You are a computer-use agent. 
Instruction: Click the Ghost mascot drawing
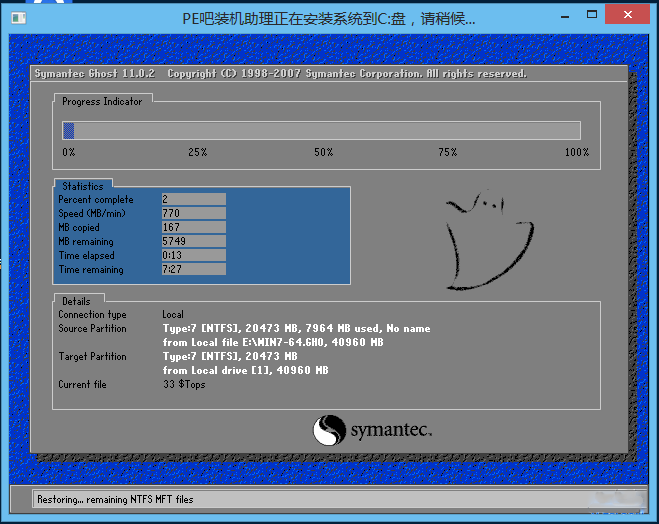(x=489, y=240)
